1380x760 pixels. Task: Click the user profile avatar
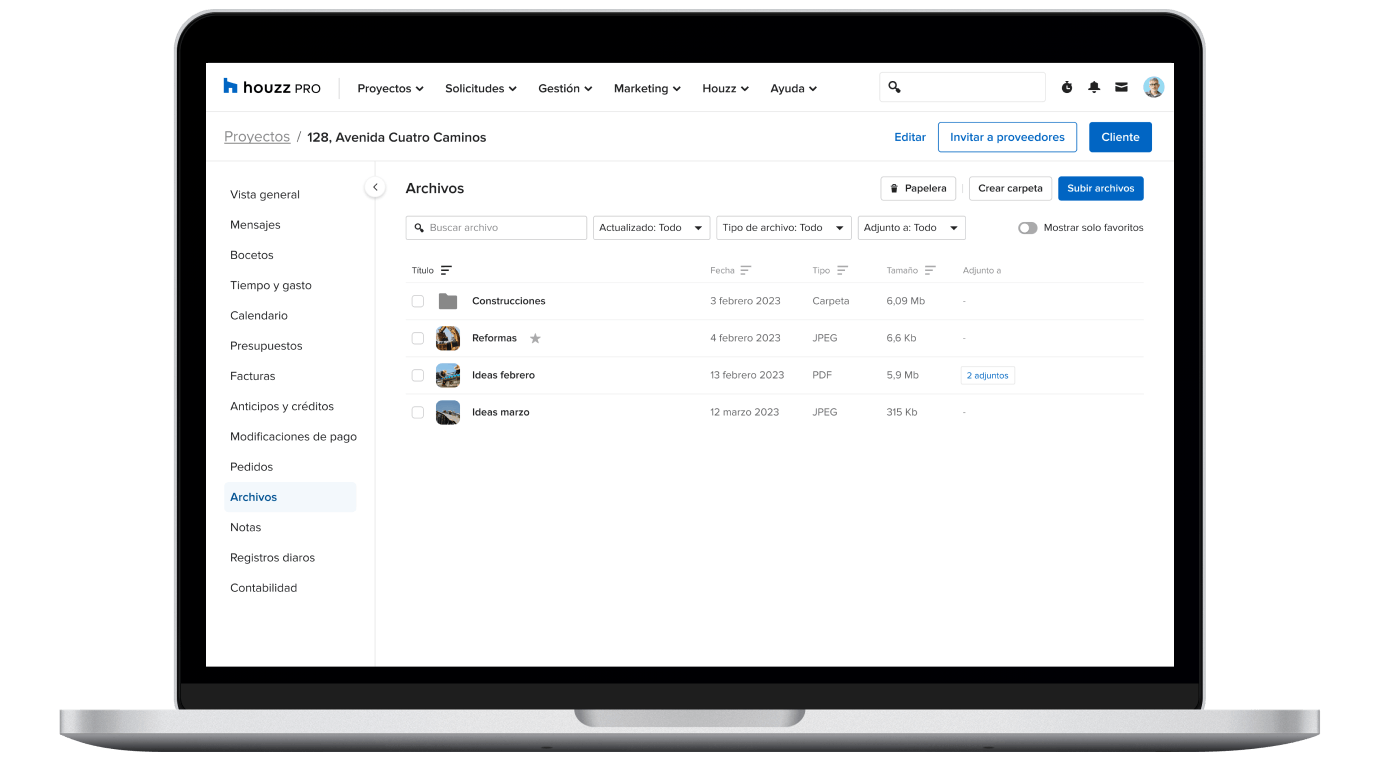pos(1153,87)
